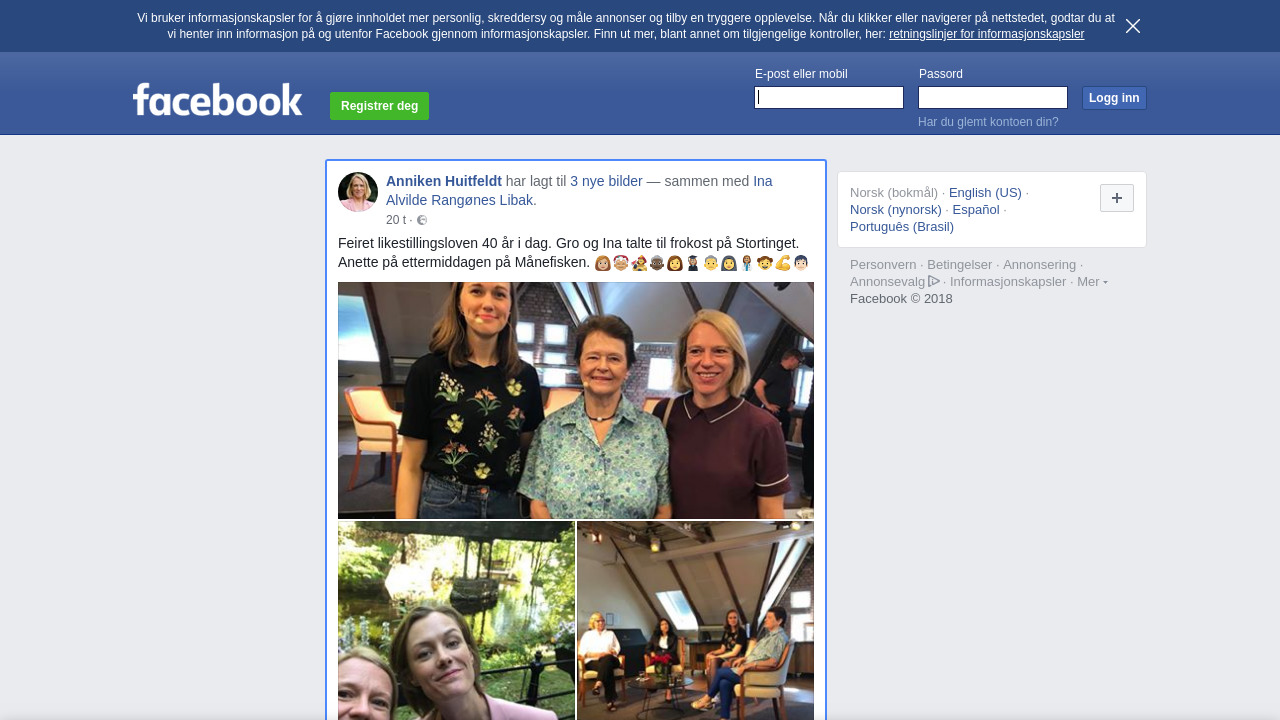The width and height of the screenshot is (1280, 720).
Task: Open retningslinjer for informasjonskapsler link
Action: [x=986, y=34]
